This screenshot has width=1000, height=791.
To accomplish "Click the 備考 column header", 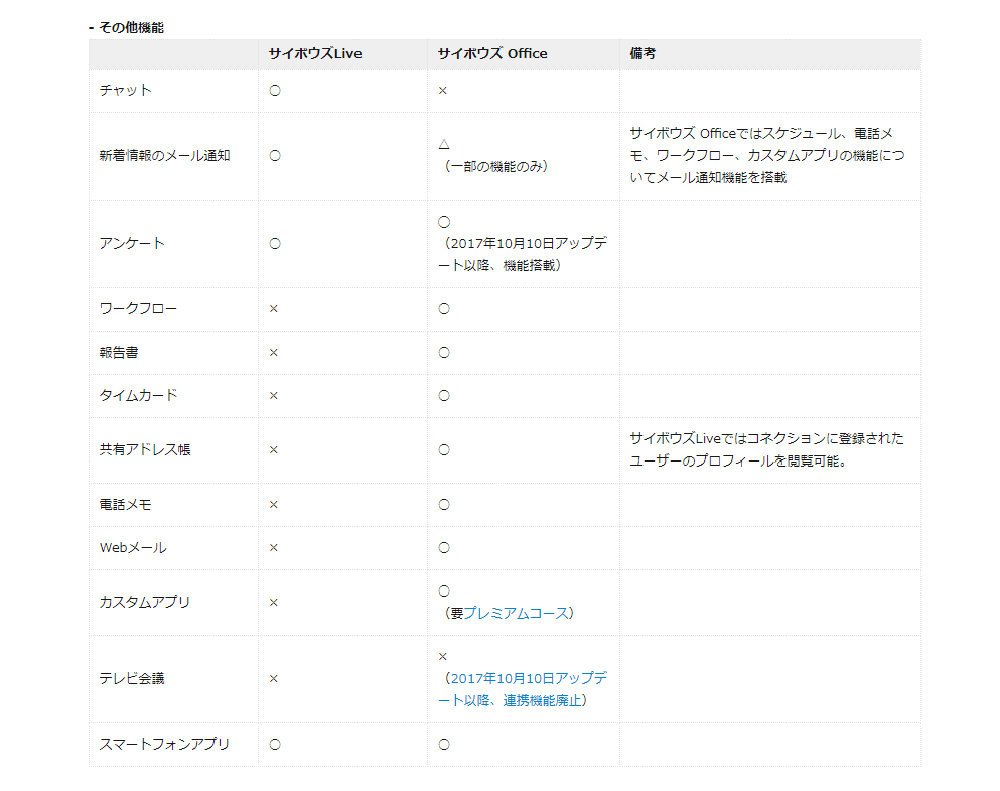I will coord(642,54).
